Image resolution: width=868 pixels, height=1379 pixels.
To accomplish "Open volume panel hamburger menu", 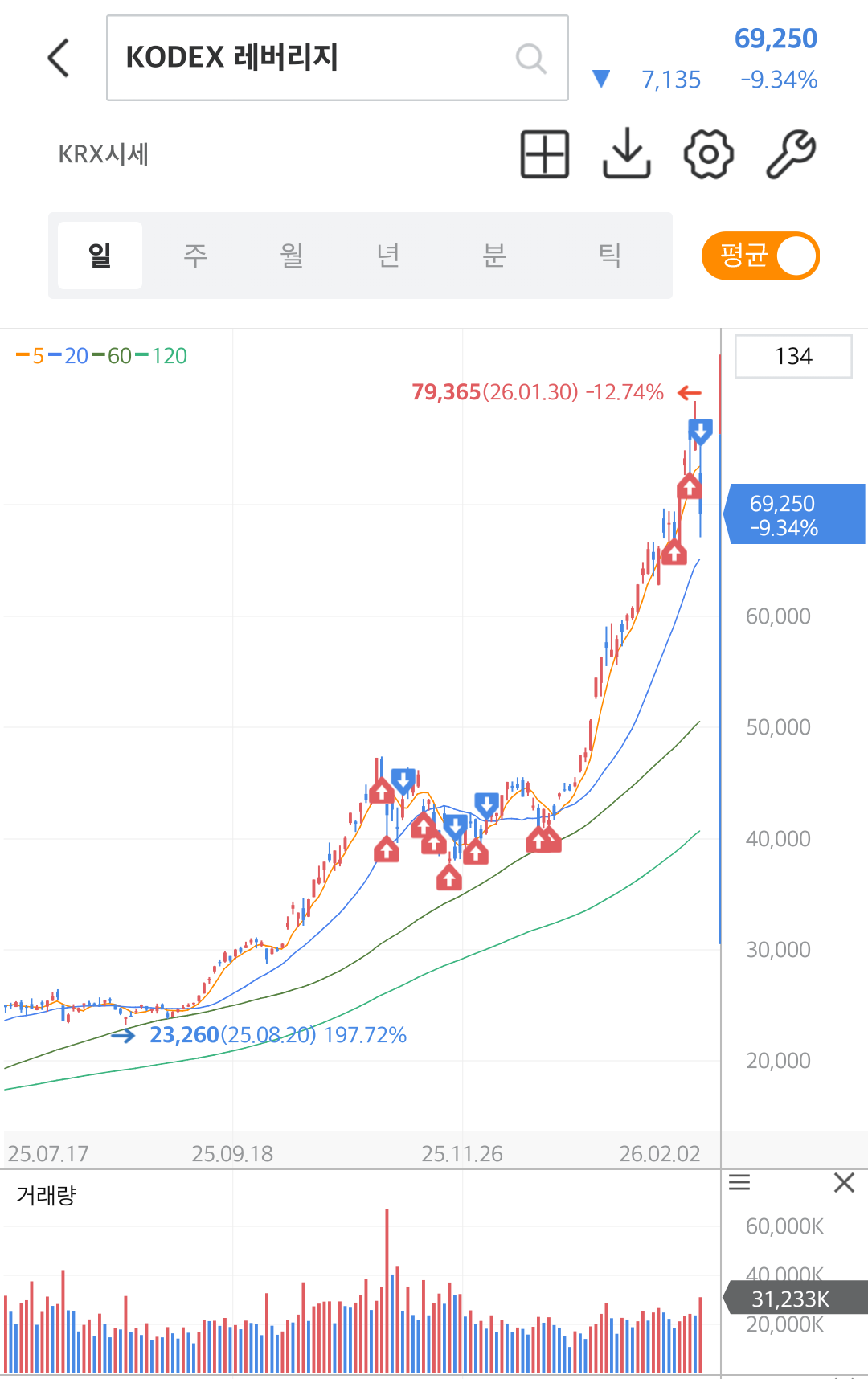I will tap(739, 1182).
